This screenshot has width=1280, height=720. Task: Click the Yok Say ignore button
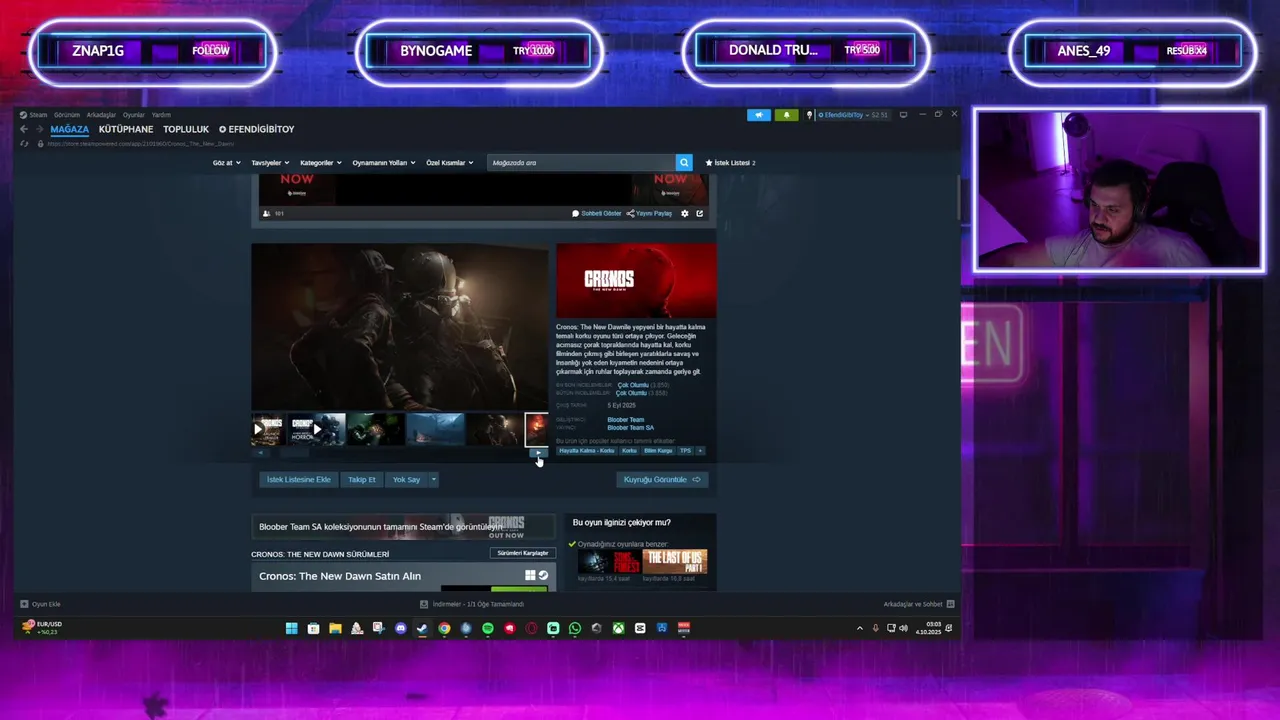tap(406, 479)
